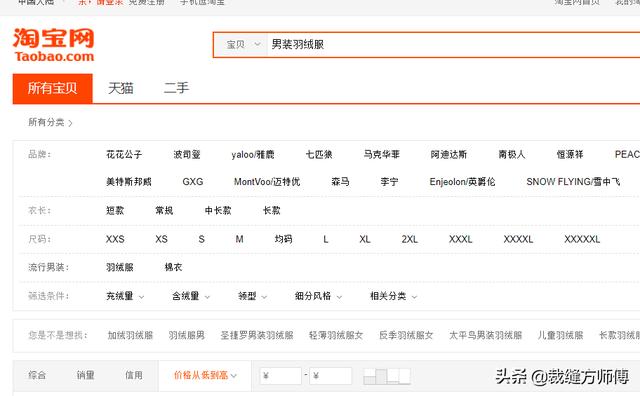Switch to the 二手 tab
Image resolution: width=640 pixels, height=396 pixels.
click(x=176, y=88)
